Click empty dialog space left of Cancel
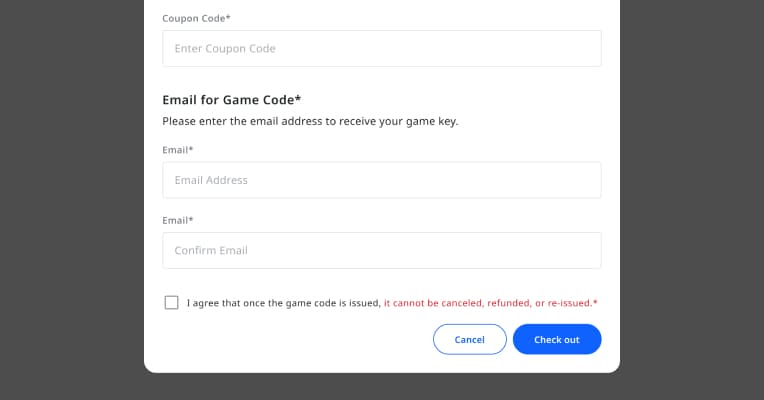The width and height of the screenshot is (764, 400). (x=297, y=339)
